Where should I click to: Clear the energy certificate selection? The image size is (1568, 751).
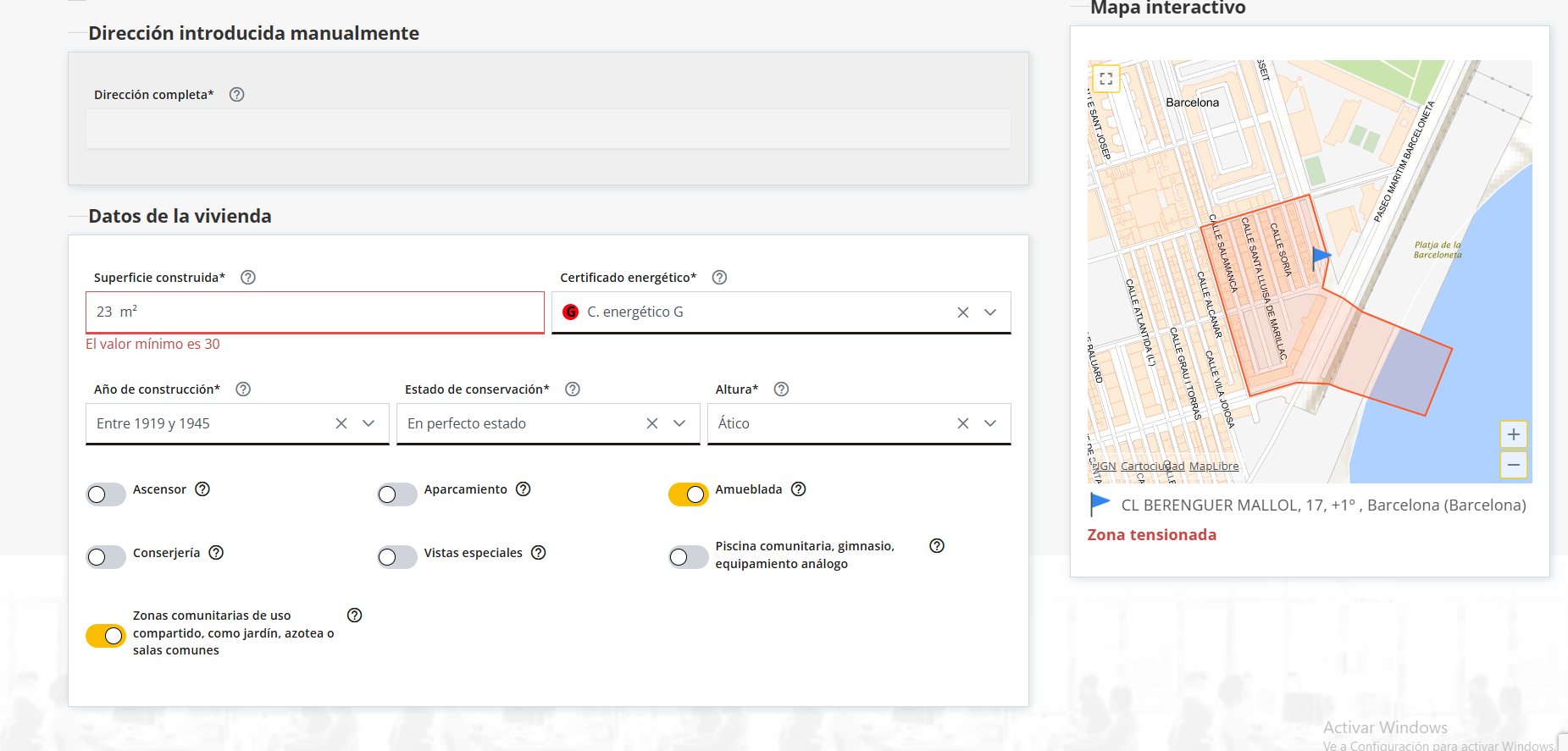962,312
